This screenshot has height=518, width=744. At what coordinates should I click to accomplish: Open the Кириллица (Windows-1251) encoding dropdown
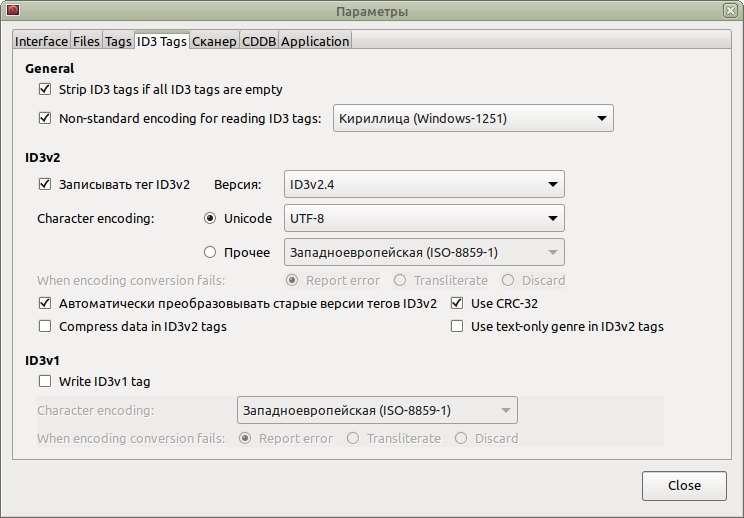pyautogui.click(x=473, y=118)
